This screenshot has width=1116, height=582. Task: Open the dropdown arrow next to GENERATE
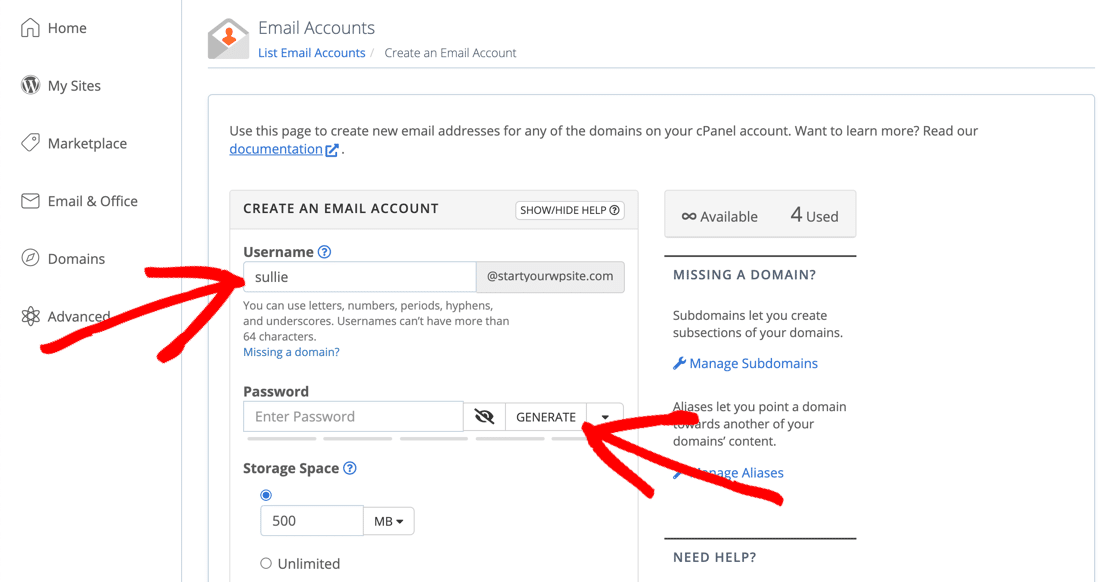[x=605, y=417]
